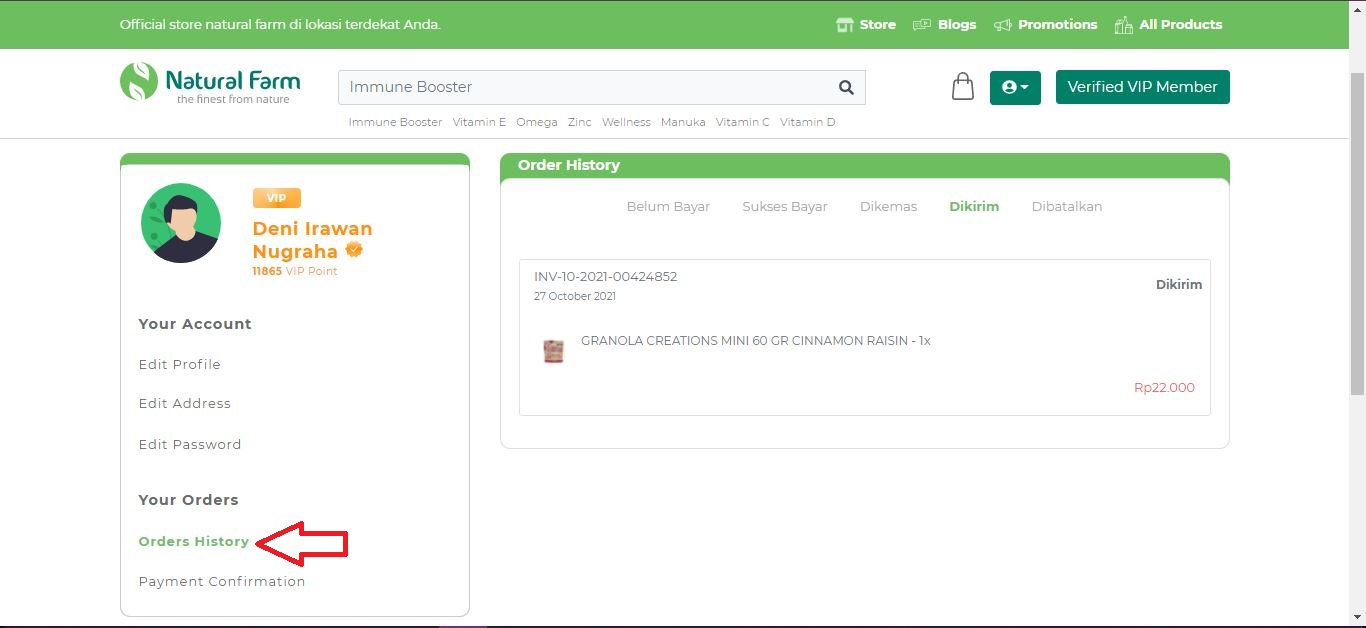The width and height of the screenshot is (1366, 628).
Task: Open the Edit Profile link
Action: pyautogui.click(x=180, y=365)
